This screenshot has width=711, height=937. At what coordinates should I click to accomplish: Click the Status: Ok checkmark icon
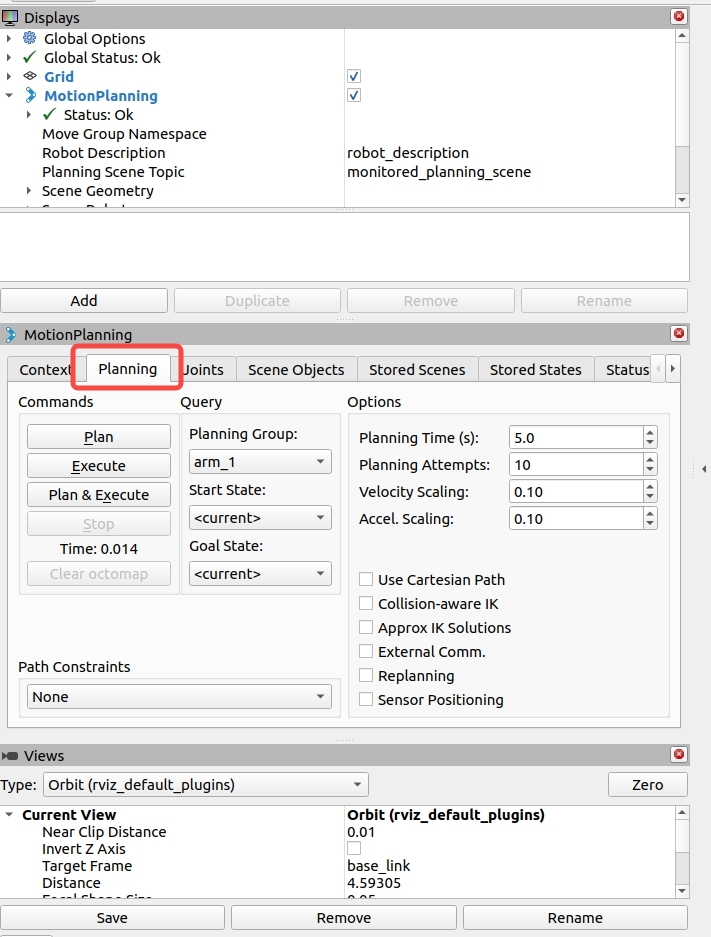point(50,114)
